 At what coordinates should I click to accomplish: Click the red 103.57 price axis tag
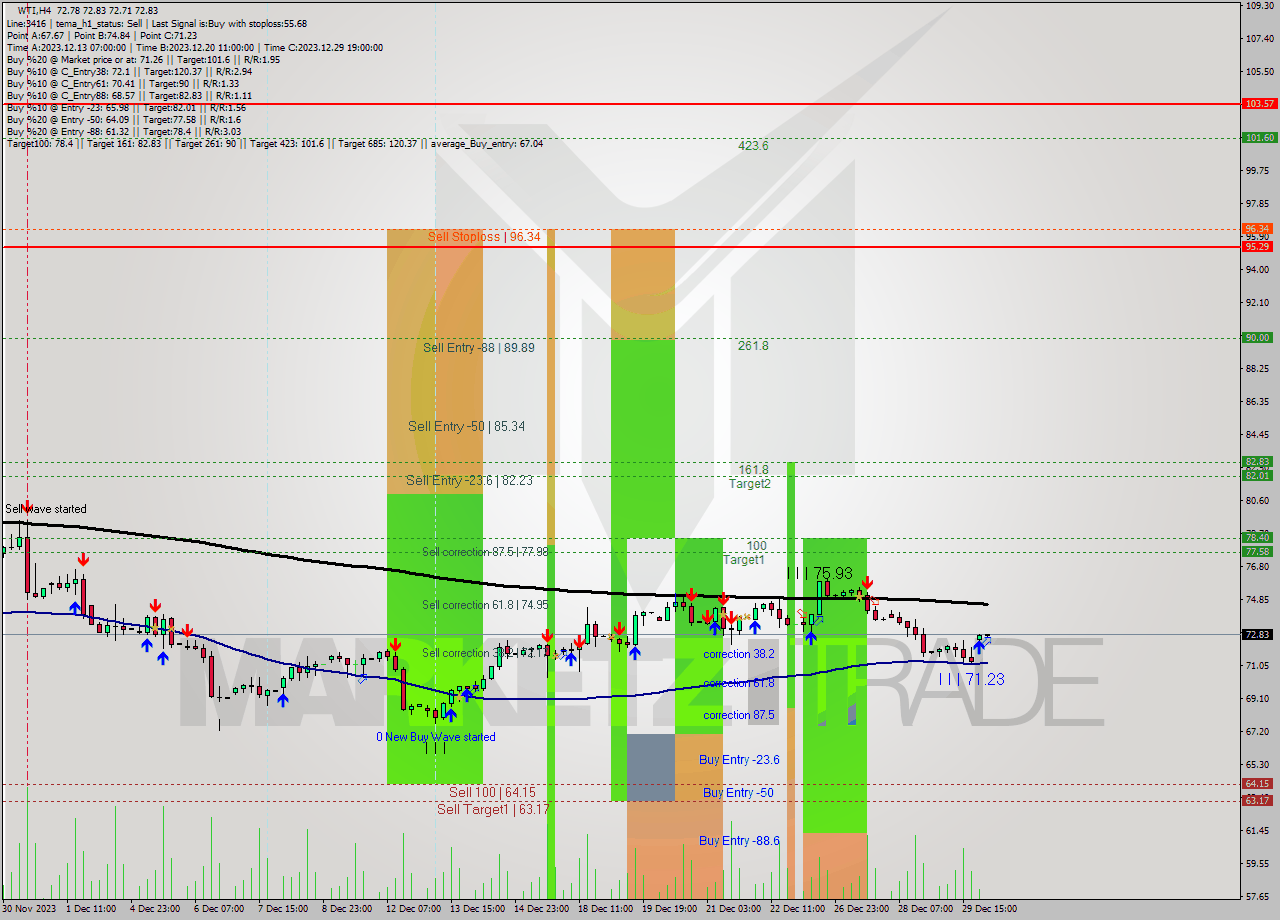point(1258,103)
